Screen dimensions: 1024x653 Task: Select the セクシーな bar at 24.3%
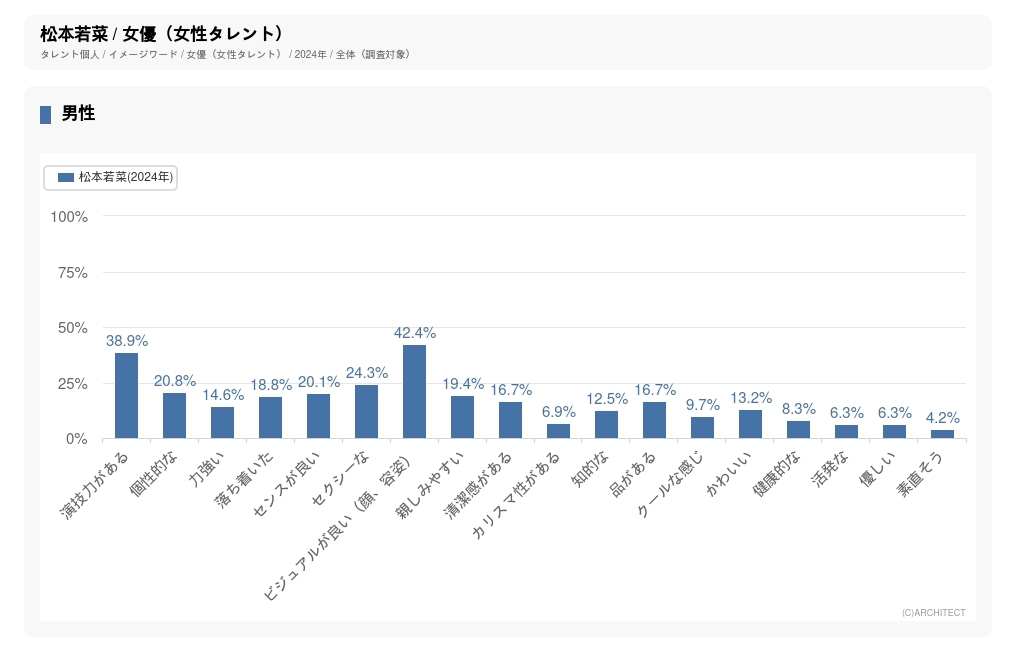367,412
